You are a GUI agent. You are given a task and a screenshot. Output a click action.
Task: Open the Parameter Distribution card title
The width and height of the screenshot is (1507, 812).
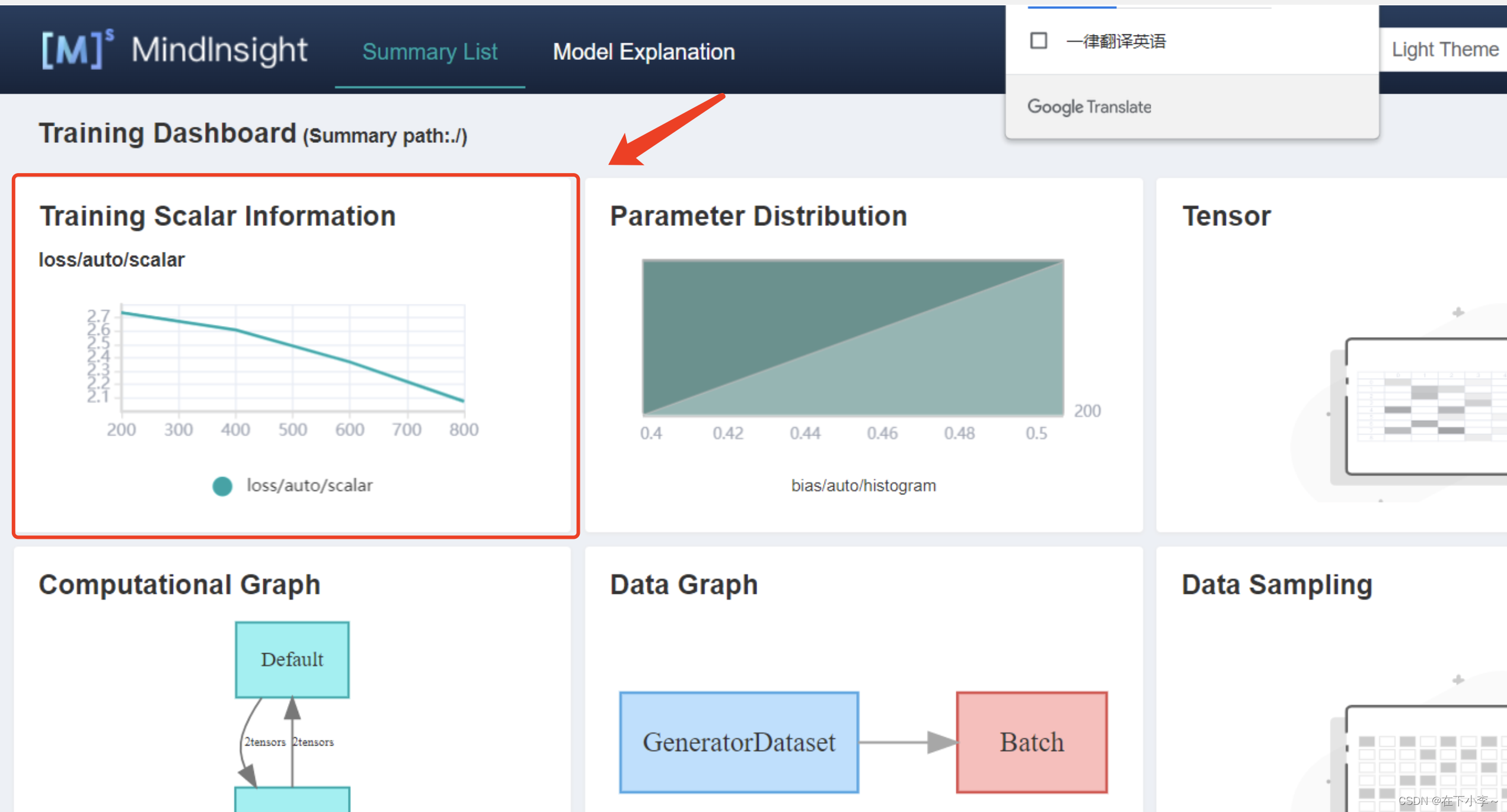pos(758,216)
